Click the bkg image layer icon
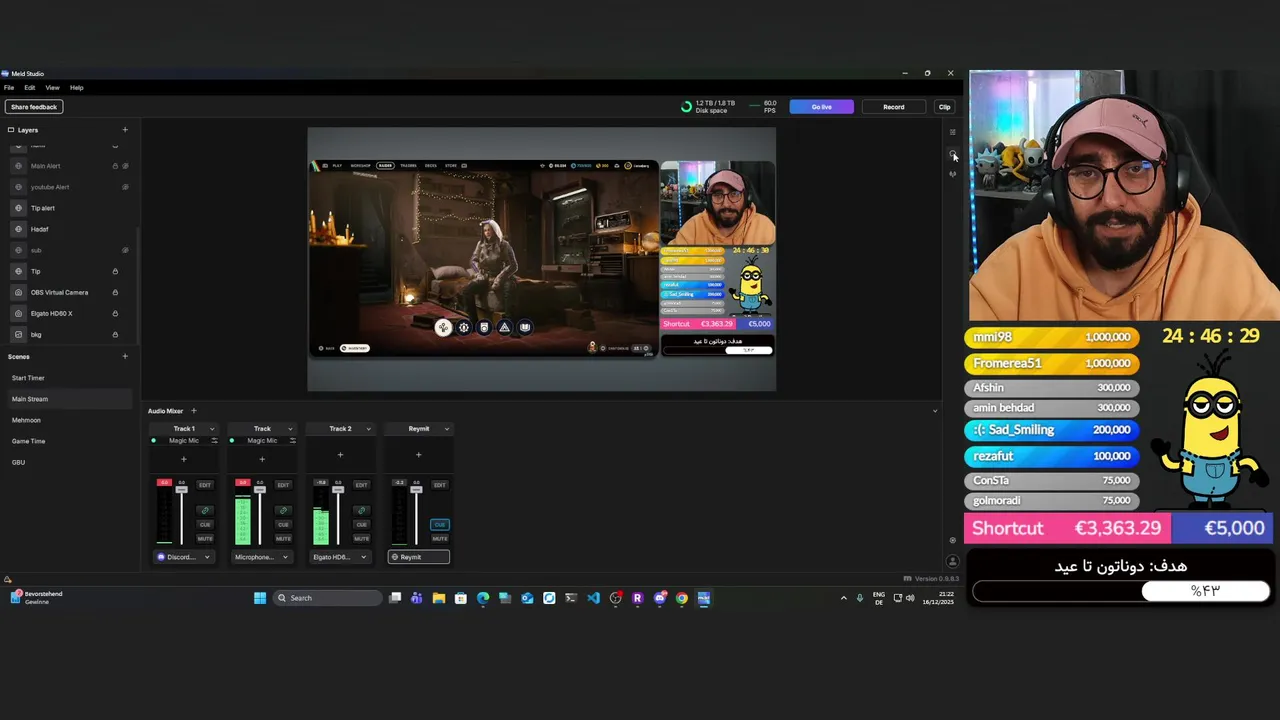Viewport: 1280px width, 720px height. [18, 334]
